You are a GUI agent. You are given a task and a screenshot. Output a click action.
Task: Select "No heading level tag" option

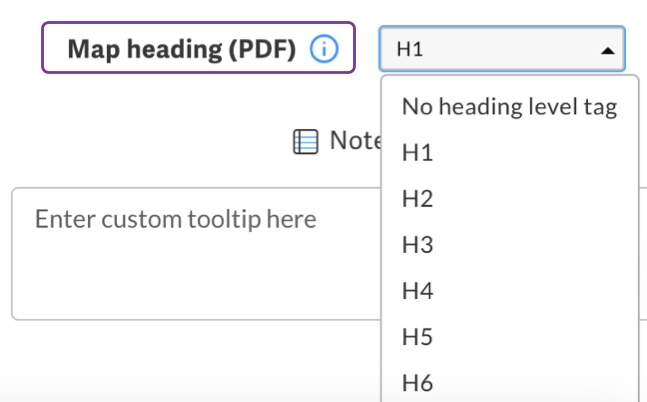point(510,106)
